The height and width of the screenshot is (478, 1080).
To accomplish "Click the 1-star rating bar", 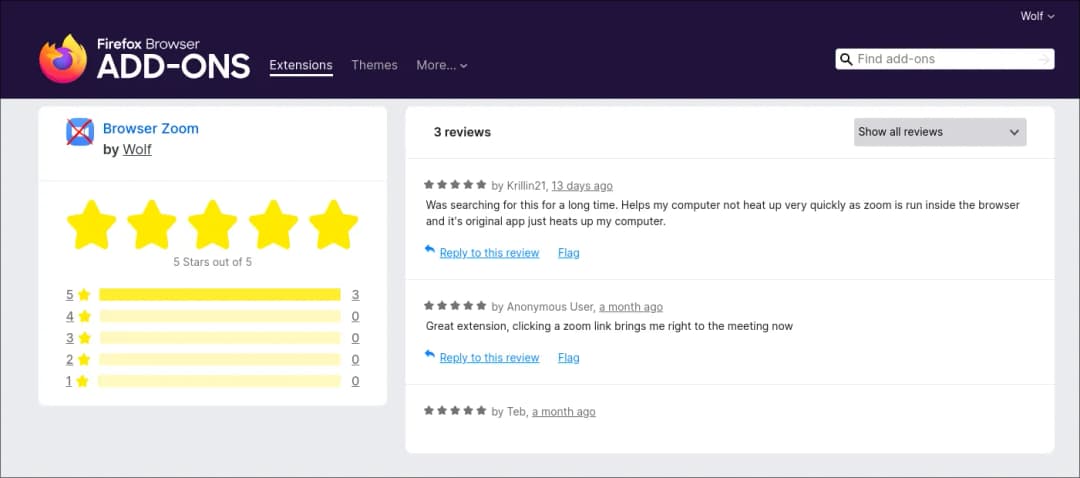I will (220, 381).
